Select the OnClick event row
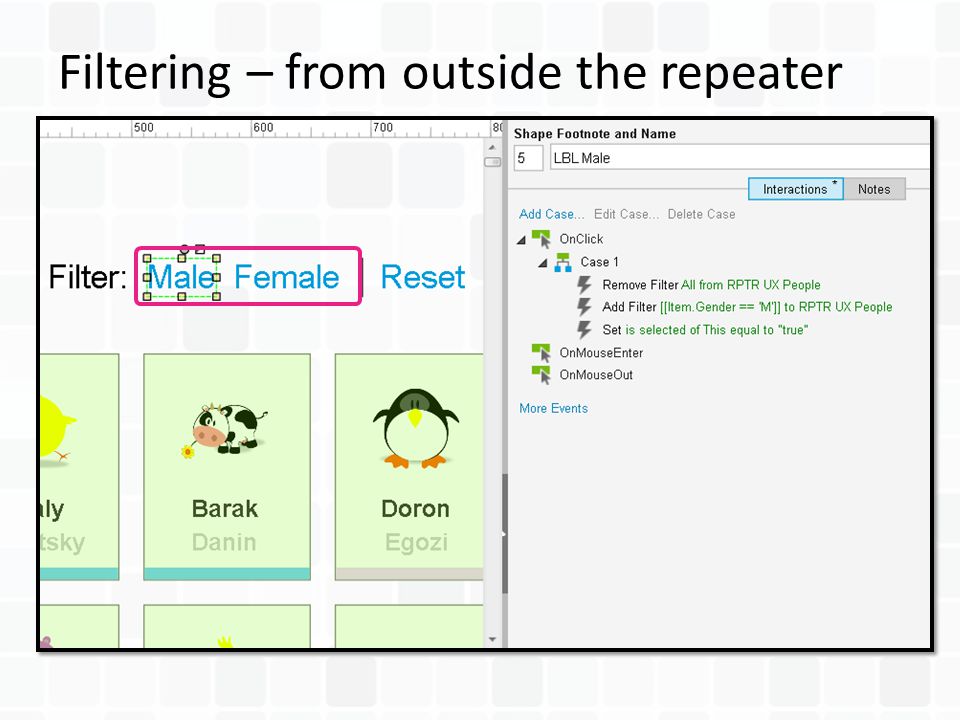This screenshot has width=960, height=720. [x=581, y=239]
